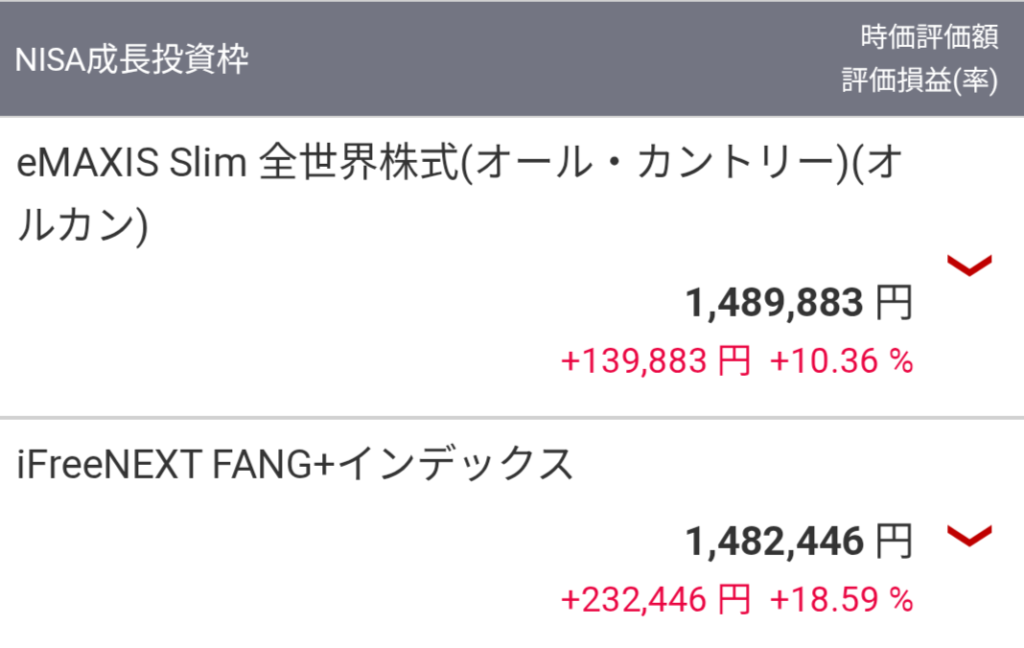Screen dimensions: 1024x648
Task: Expand the iFreeNEXT FANG+ row chevron
Action: [x=970, y=536]
